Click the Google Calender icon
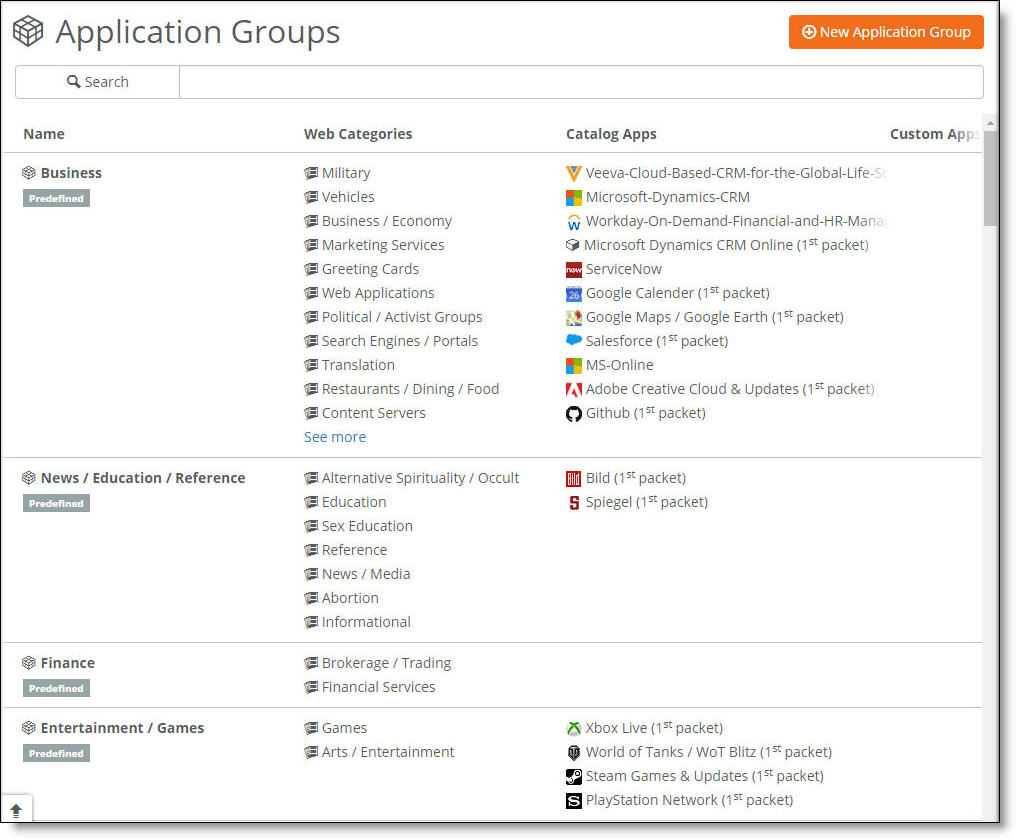Viewport: 1016px width, 839px height. pos(573,293)
